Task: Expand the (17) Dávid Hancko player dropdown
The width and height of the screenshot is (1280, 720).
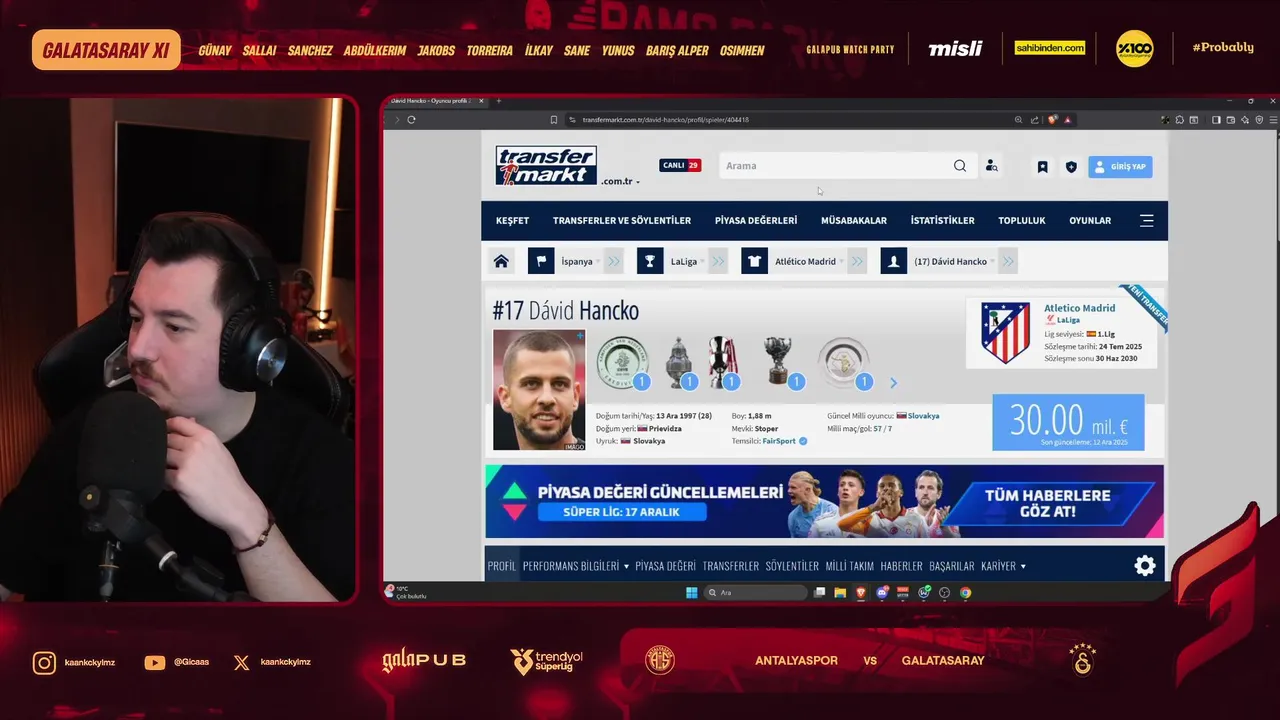Action: point(992,262)
